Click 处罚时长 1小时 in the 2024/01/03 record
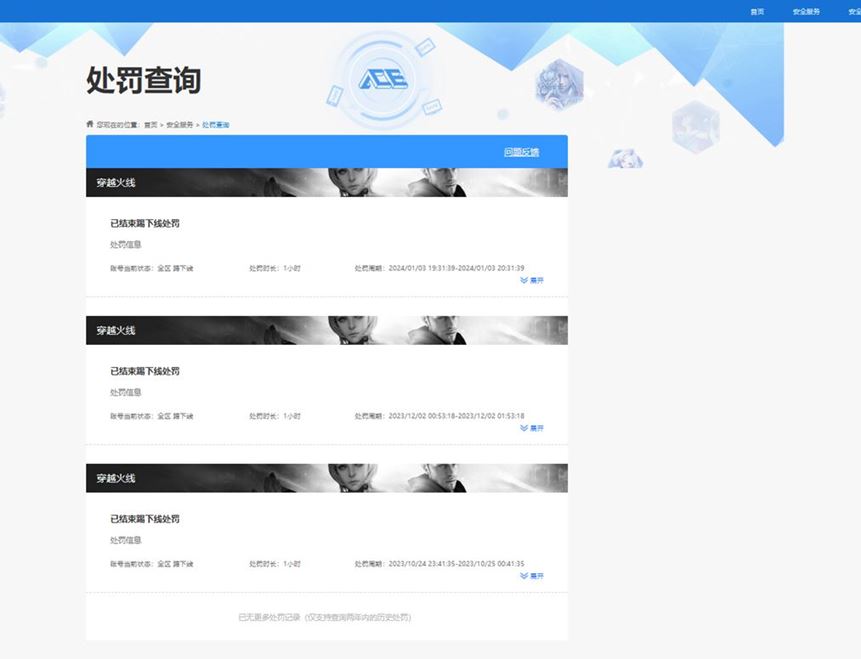Image resolution: width=861 pixels, height=659 pixels. 275,268
